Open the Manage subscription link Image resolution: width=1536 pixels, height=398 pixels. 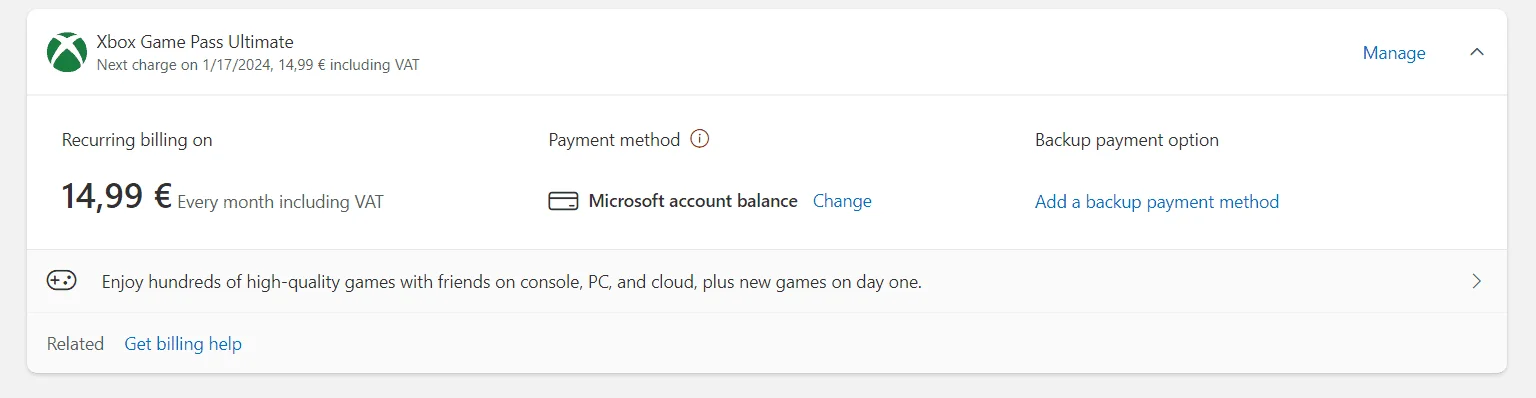pyautogui.click(x=1394, y=53)
